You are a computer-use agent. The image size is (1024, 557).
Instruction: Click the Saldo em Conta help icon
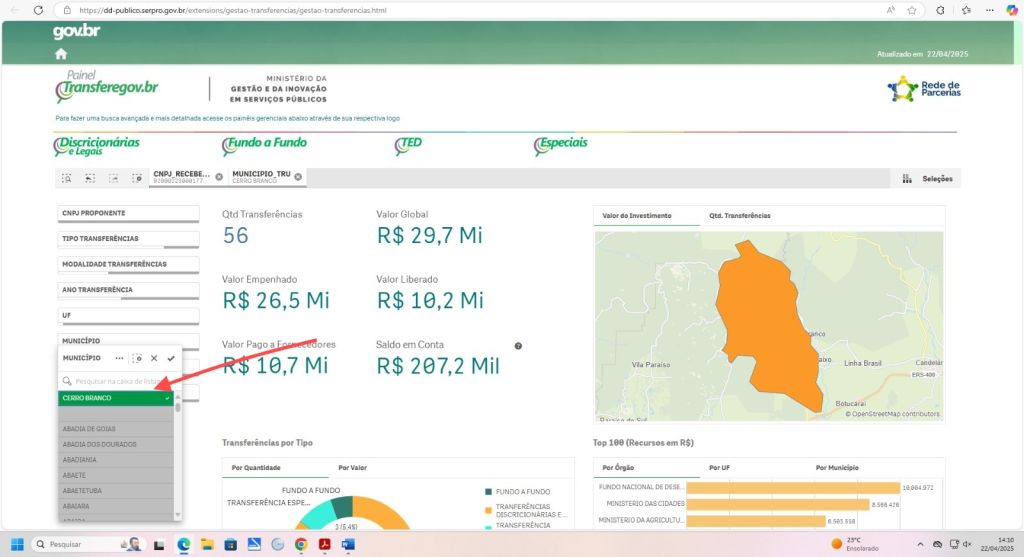pos(518,346)
